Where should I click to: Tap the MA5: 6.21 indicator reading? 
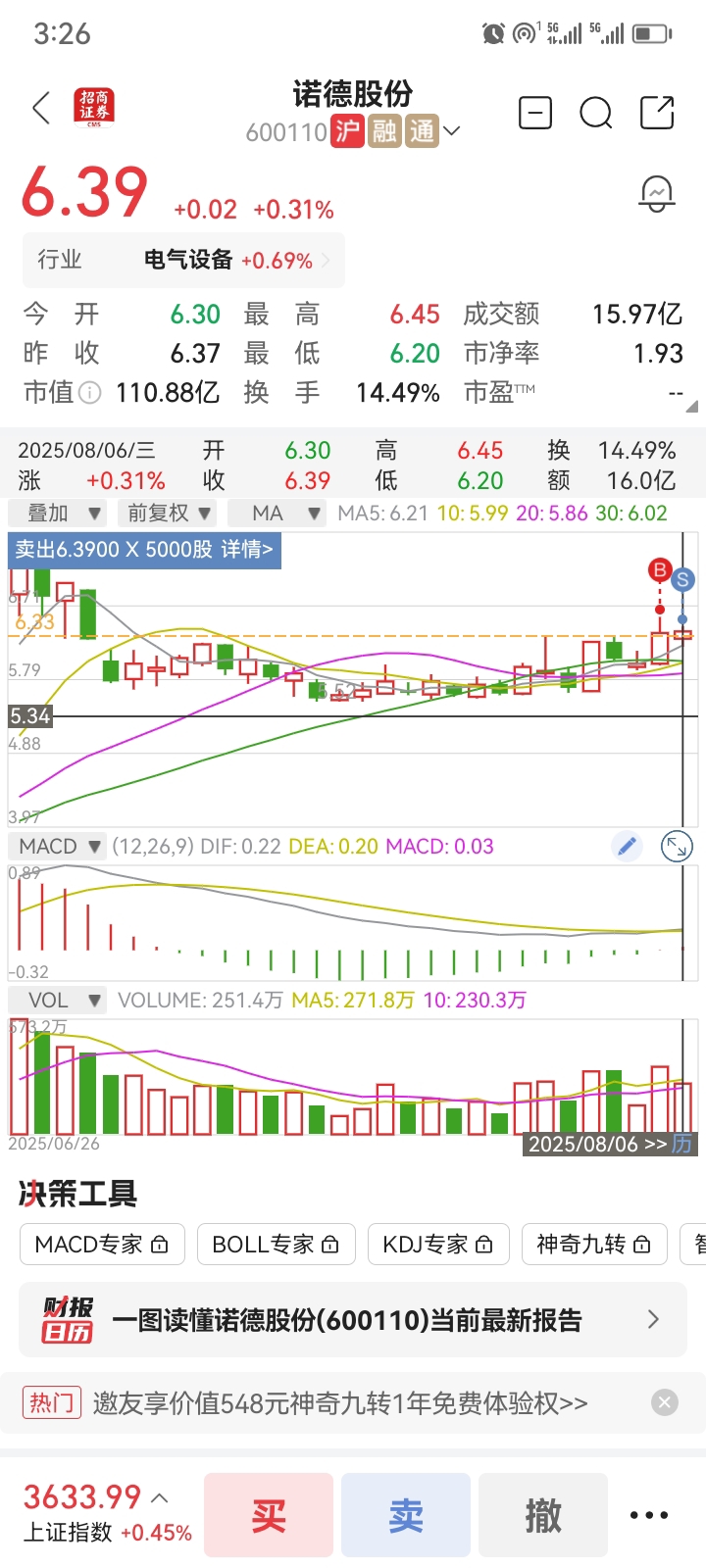[x=383, y=514]
